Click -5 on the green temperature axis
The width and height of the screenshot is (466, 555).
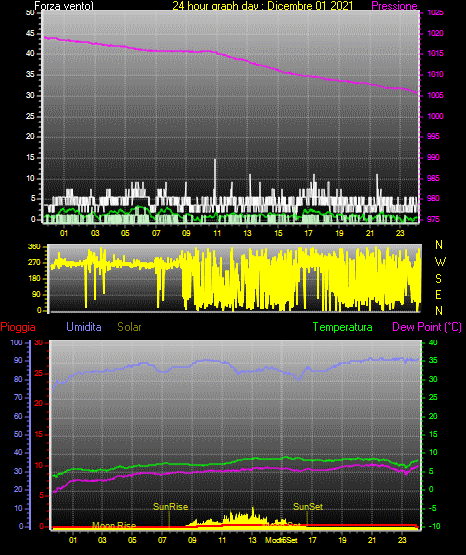click(x=433, y=508)
